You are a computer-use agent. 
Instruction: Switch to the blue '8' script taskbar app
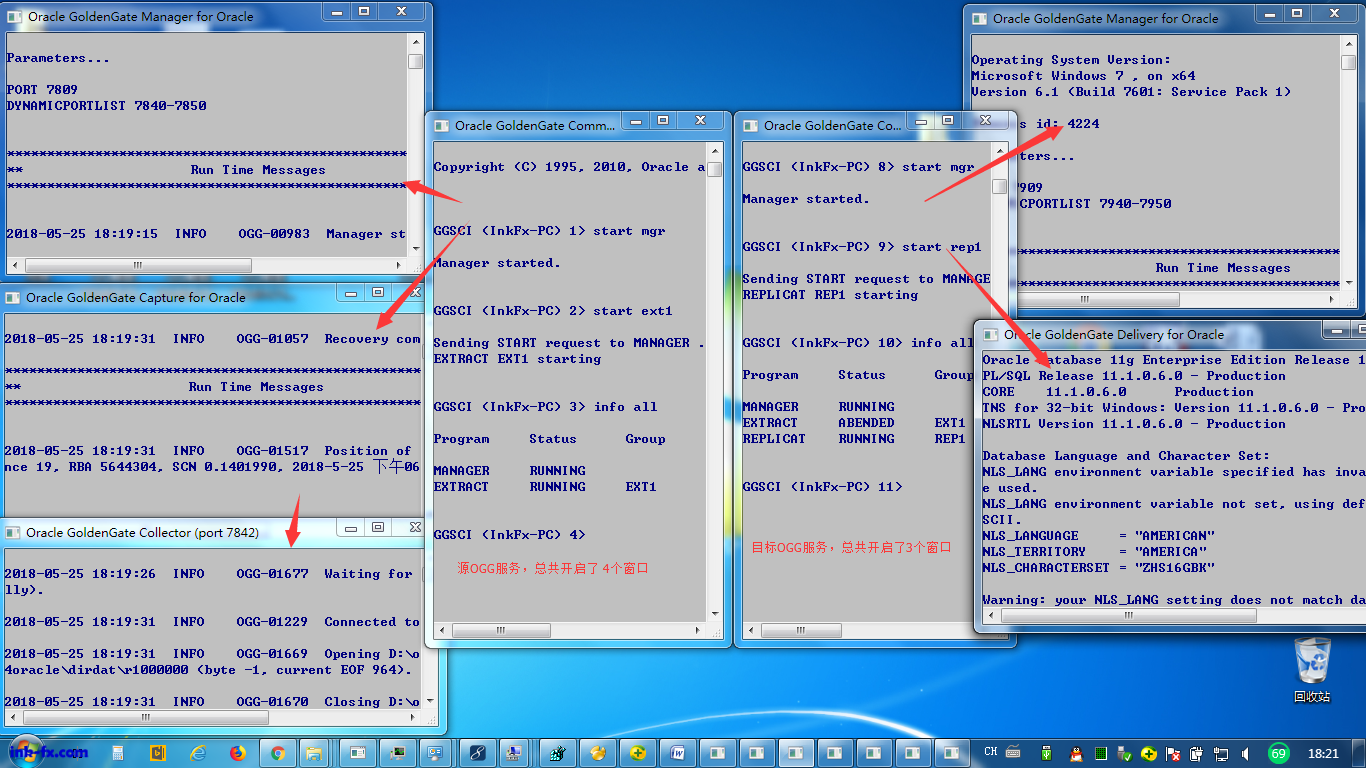tap(477, 753)
